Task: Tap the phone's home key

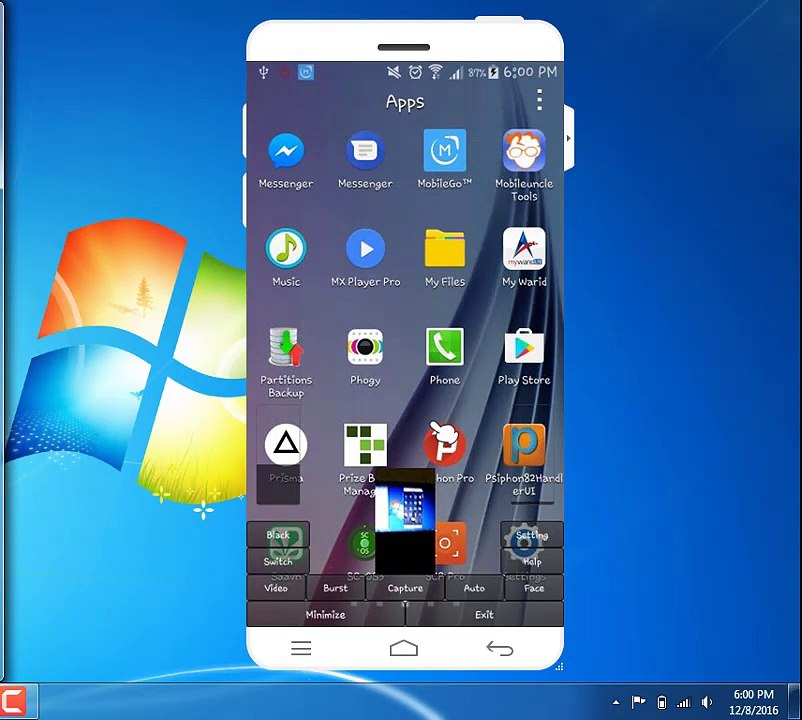Action: click(404, 648)
